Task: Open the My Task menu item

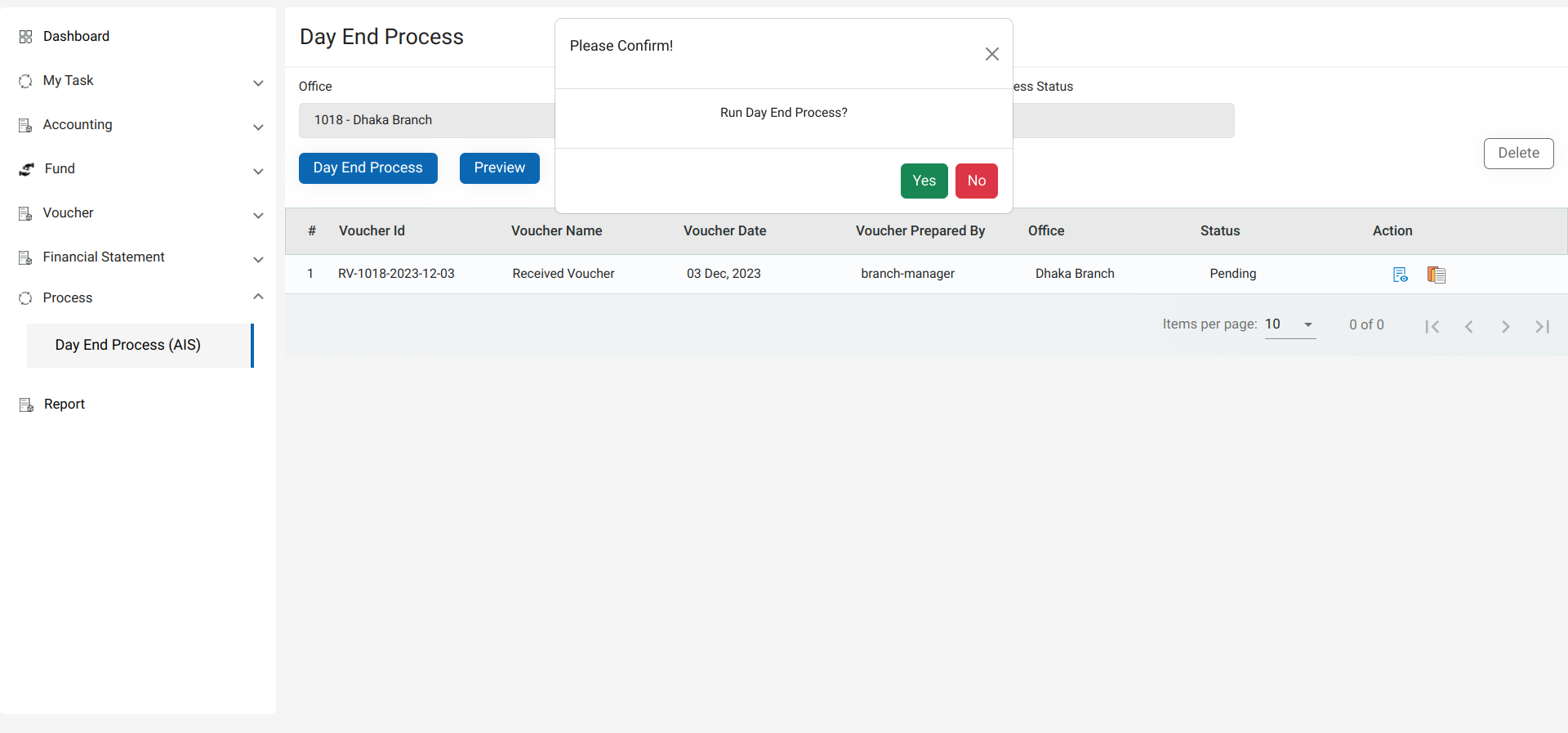Action: [x=68, y=81]
